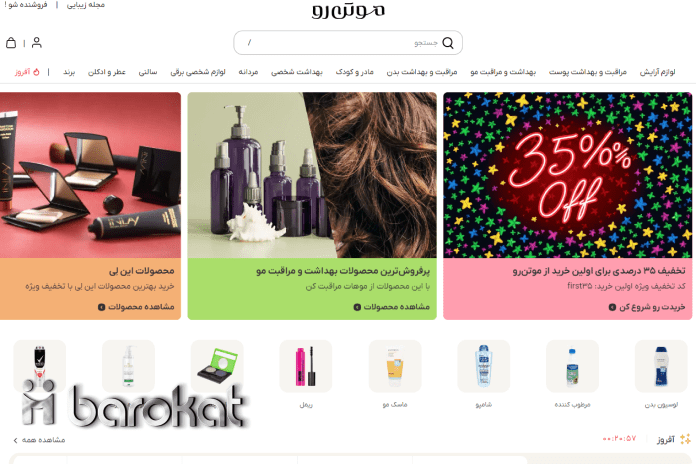Click the magnifying glass search icon
Viewport: 696px width, 464px height.
tap(448, 43)
